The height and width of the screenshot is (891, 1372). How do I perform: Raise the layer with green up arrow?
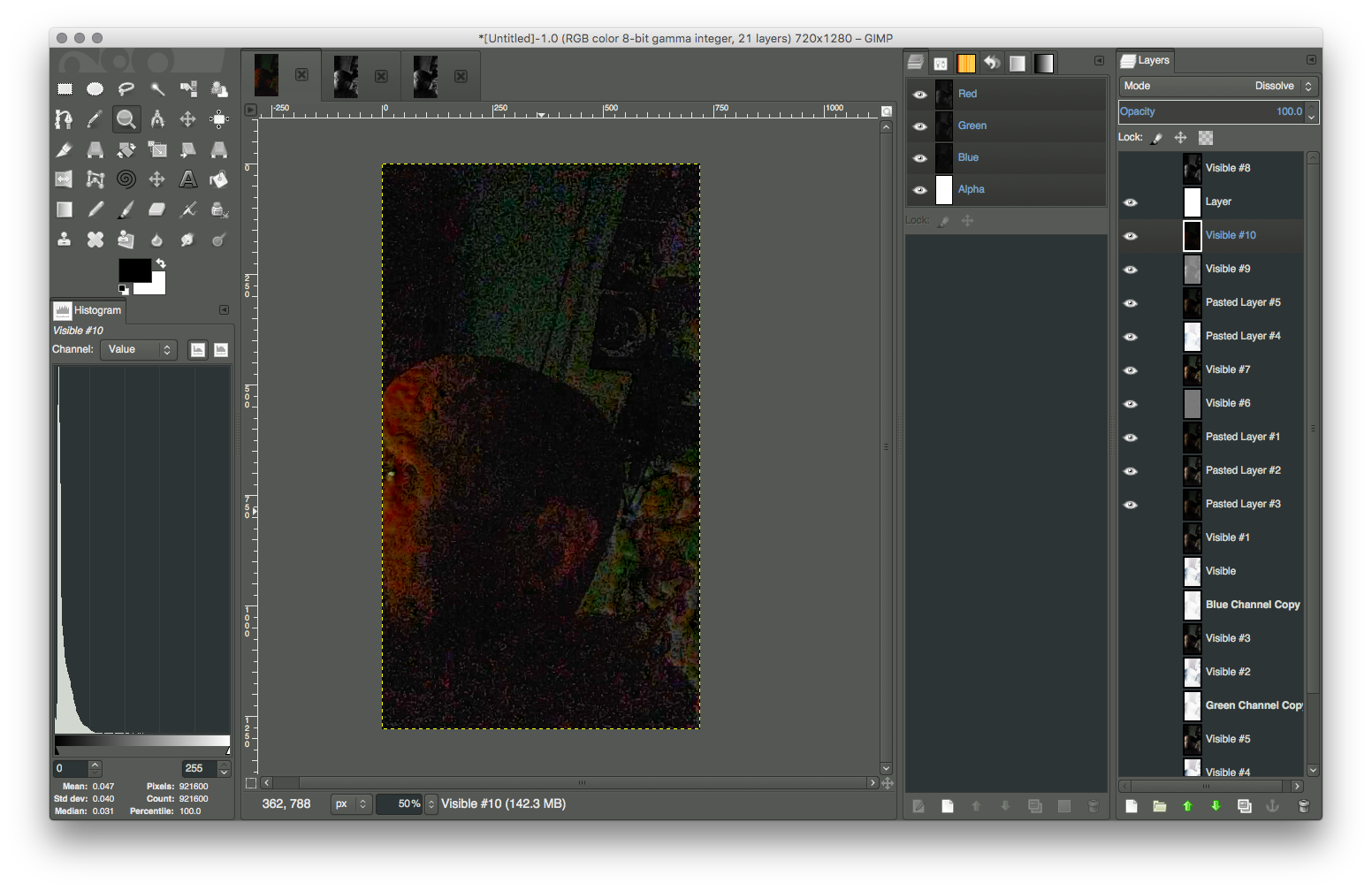(x=1187, y=806)
